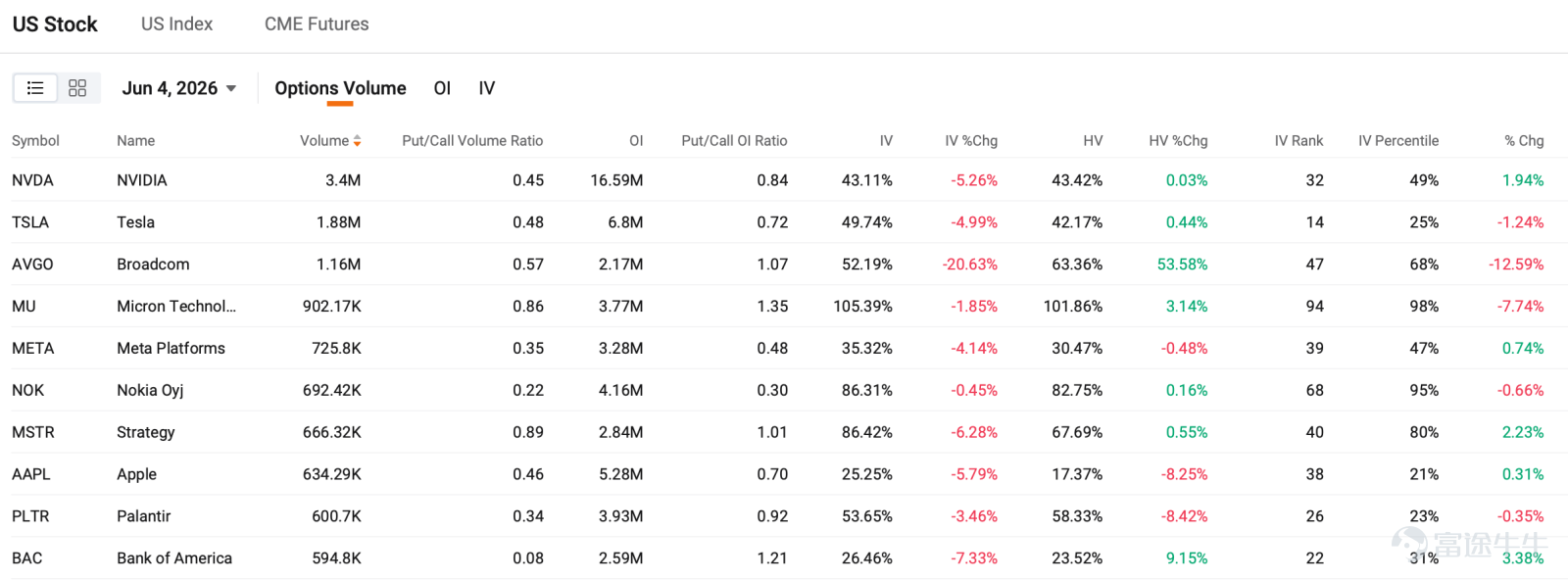Sort by IV Rank column header
The height and width of the screenshot is (580, 1568).
tap(1298, 141)
